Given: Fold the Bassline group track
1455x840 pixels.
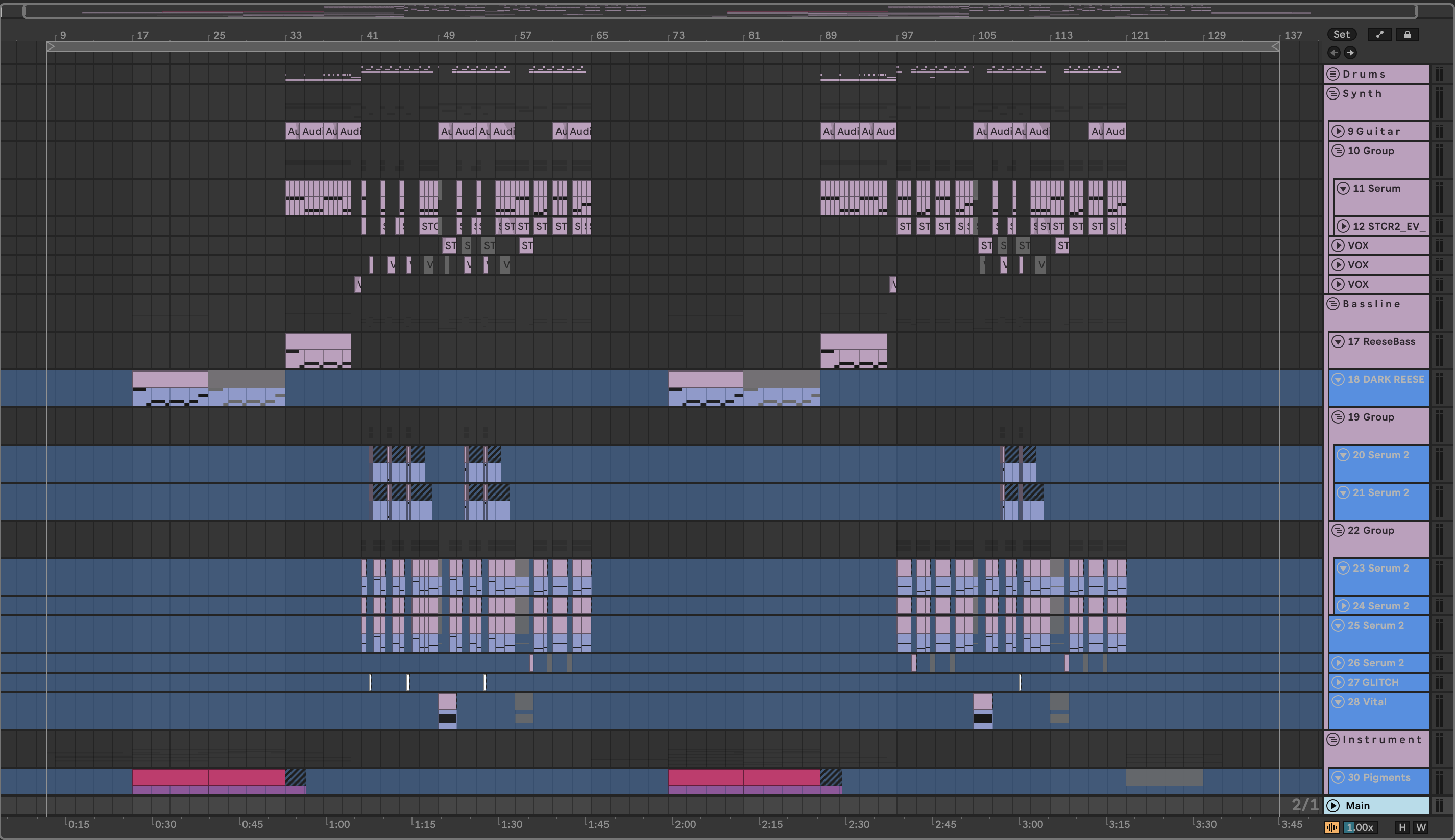Looking at the screenshot, I should pos(1333,304).
